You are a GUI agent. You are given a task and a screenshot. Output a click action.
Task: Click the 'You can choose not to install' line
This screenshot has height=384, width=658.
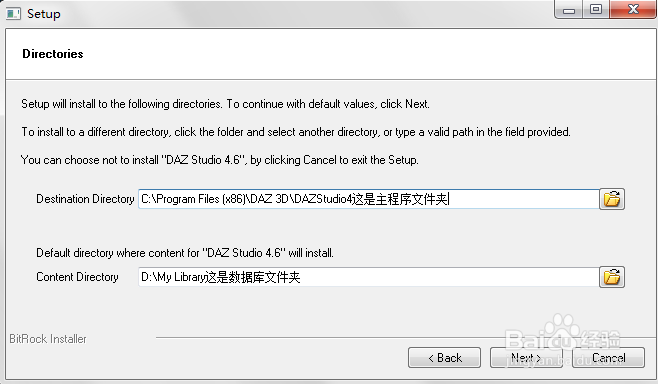coord(219,160)
